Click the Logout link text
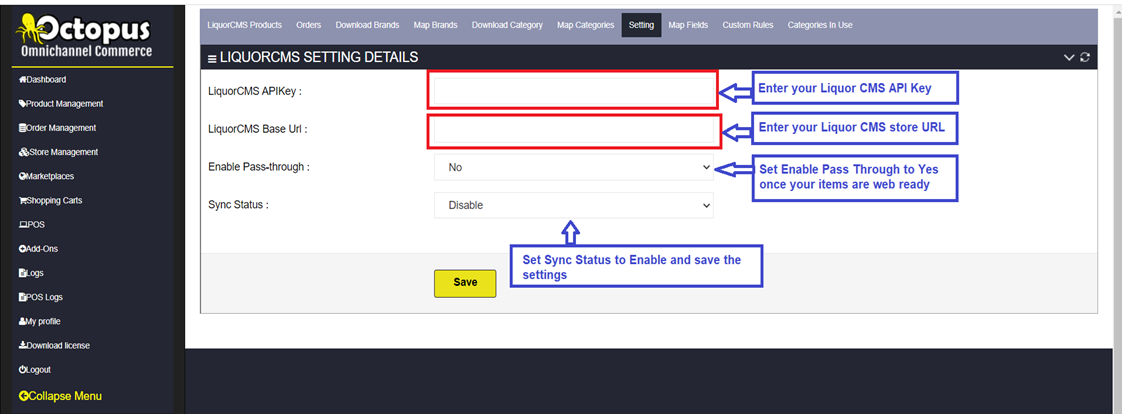This screenshot has height=414, width=1122. pos(39,370)
